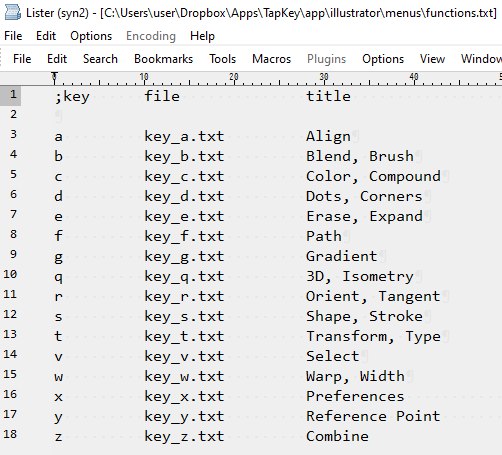Click ruler mark 10
The height and width of the screenshot is (455, 502).
tap(144, 77)
